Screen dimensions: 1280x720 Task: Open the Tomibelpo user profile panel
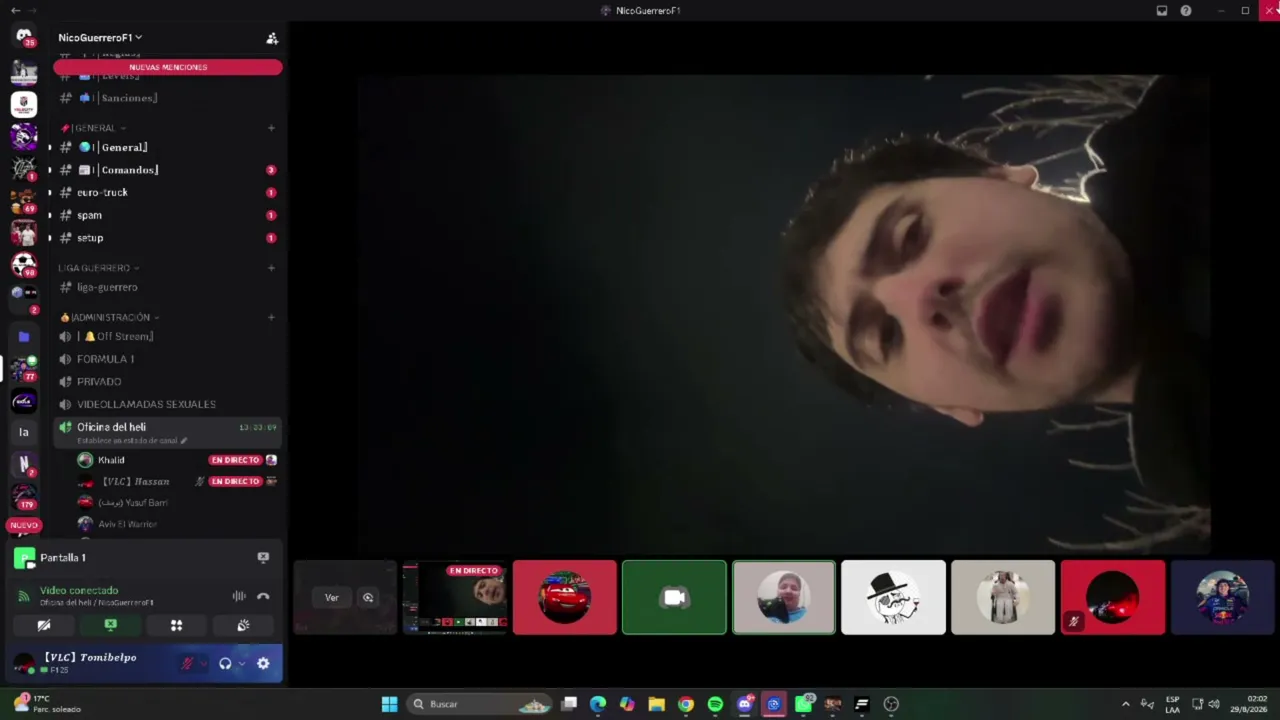point(92,663)
